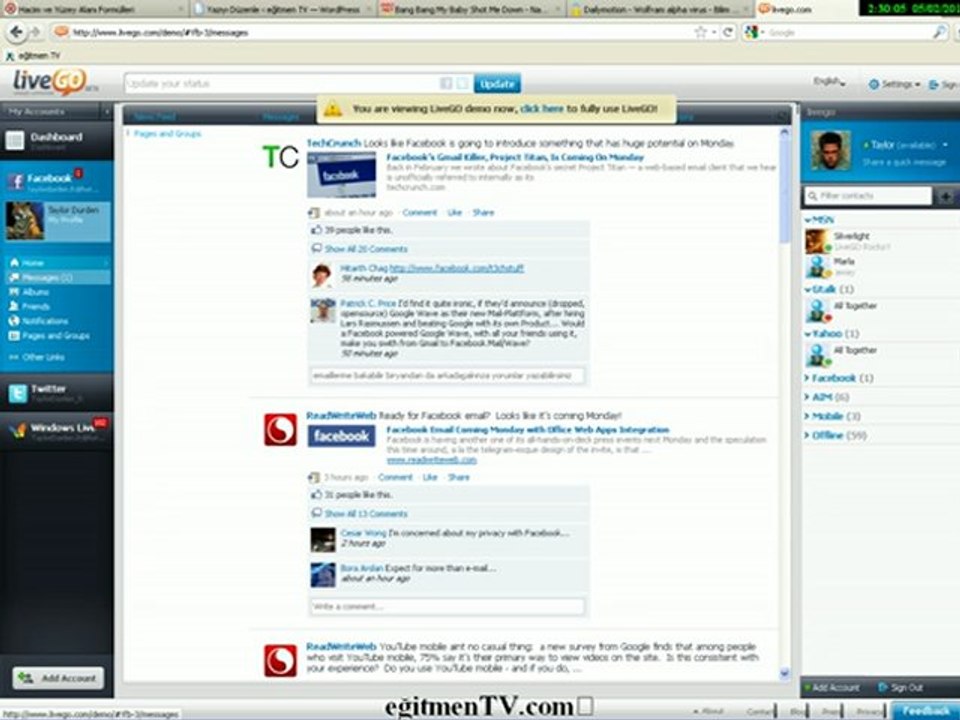Open Bora Arslan's profile link

tap(361, 568)
